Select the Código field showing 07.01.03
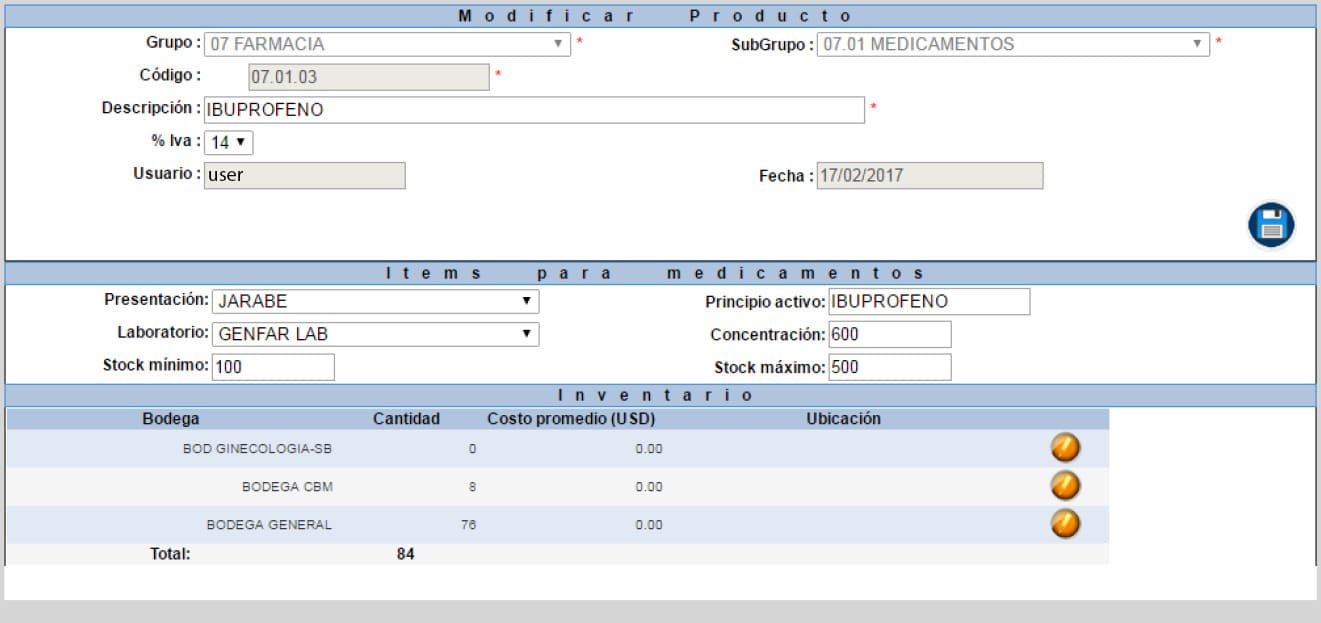 (370, 75)
